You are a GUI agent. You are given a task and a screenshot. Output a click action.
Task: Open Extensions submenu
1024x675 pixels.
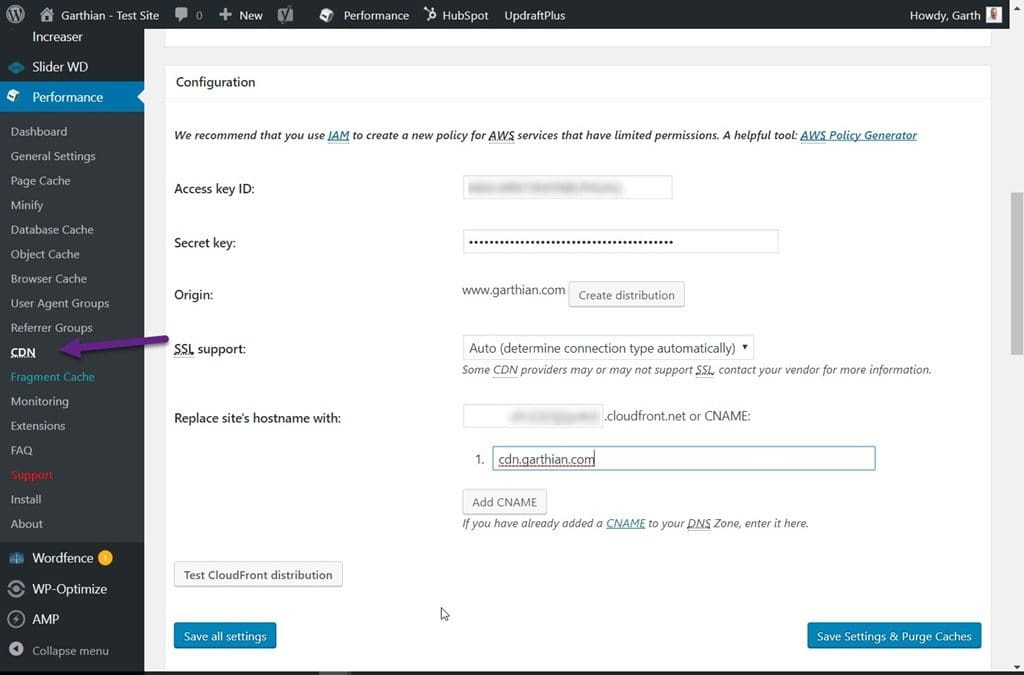[x=38, y=426]
